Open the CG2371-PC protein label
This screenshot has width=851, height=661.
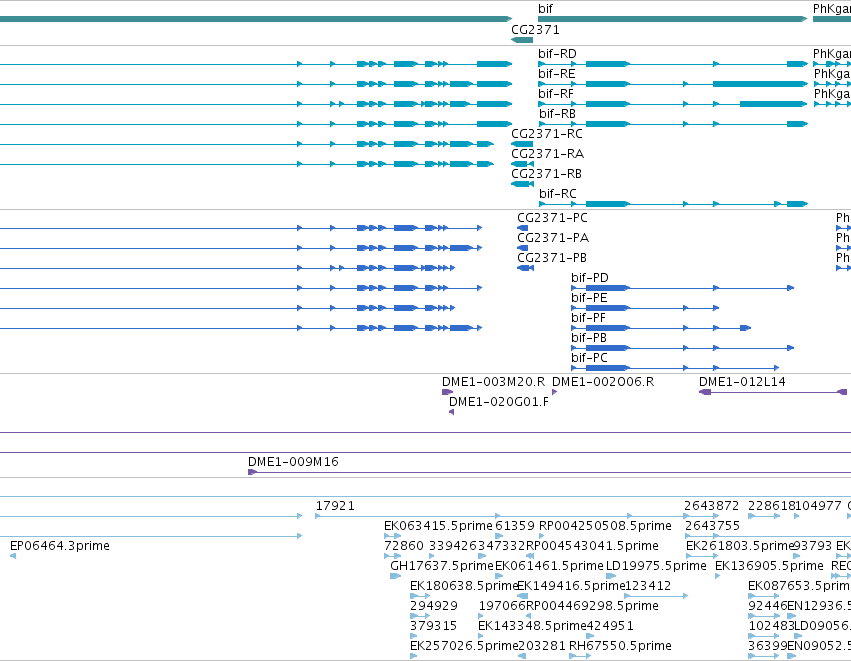tap(552, 218)
